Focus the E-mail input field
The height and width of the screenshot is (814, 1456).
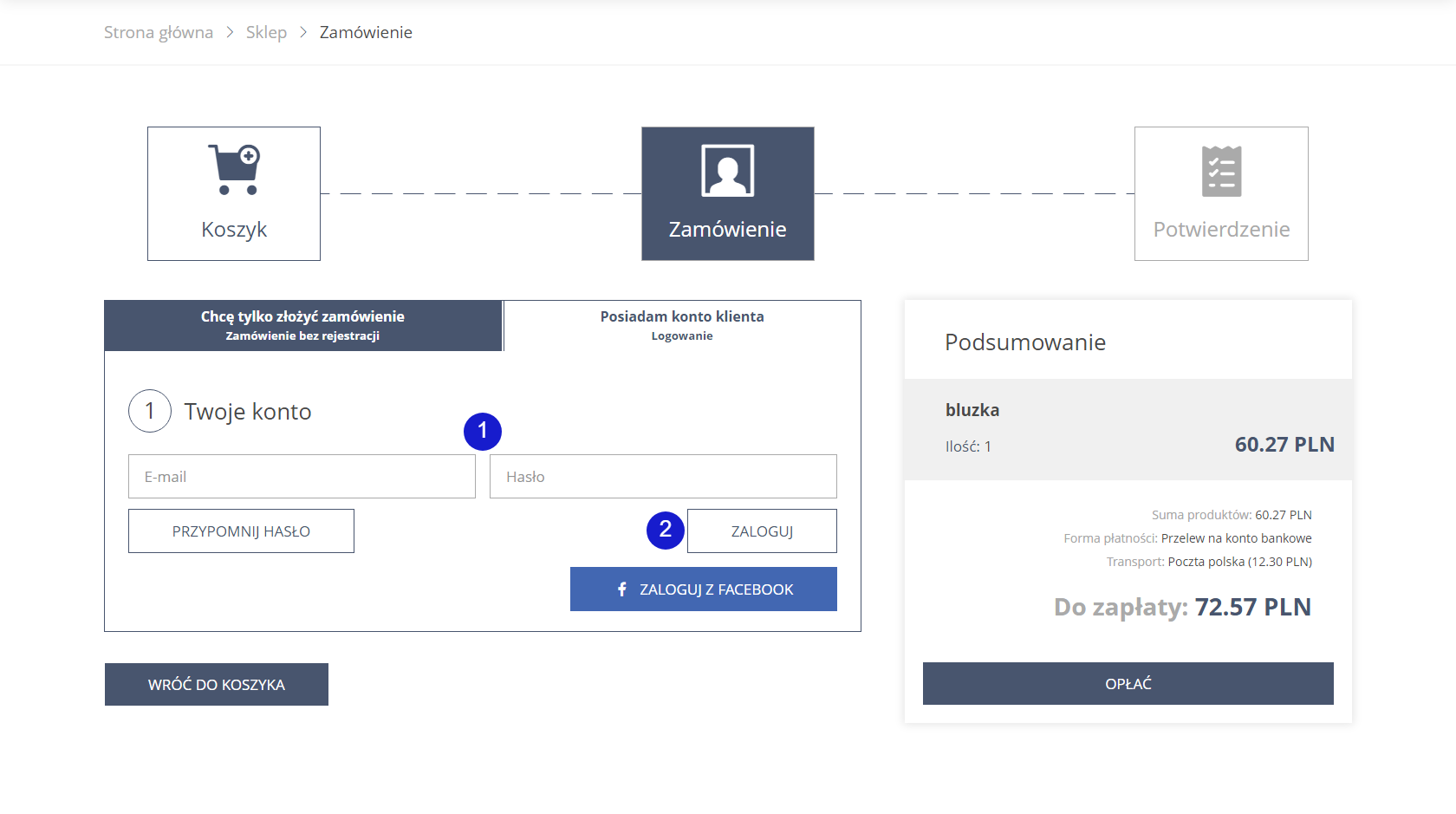coord(302,477)
